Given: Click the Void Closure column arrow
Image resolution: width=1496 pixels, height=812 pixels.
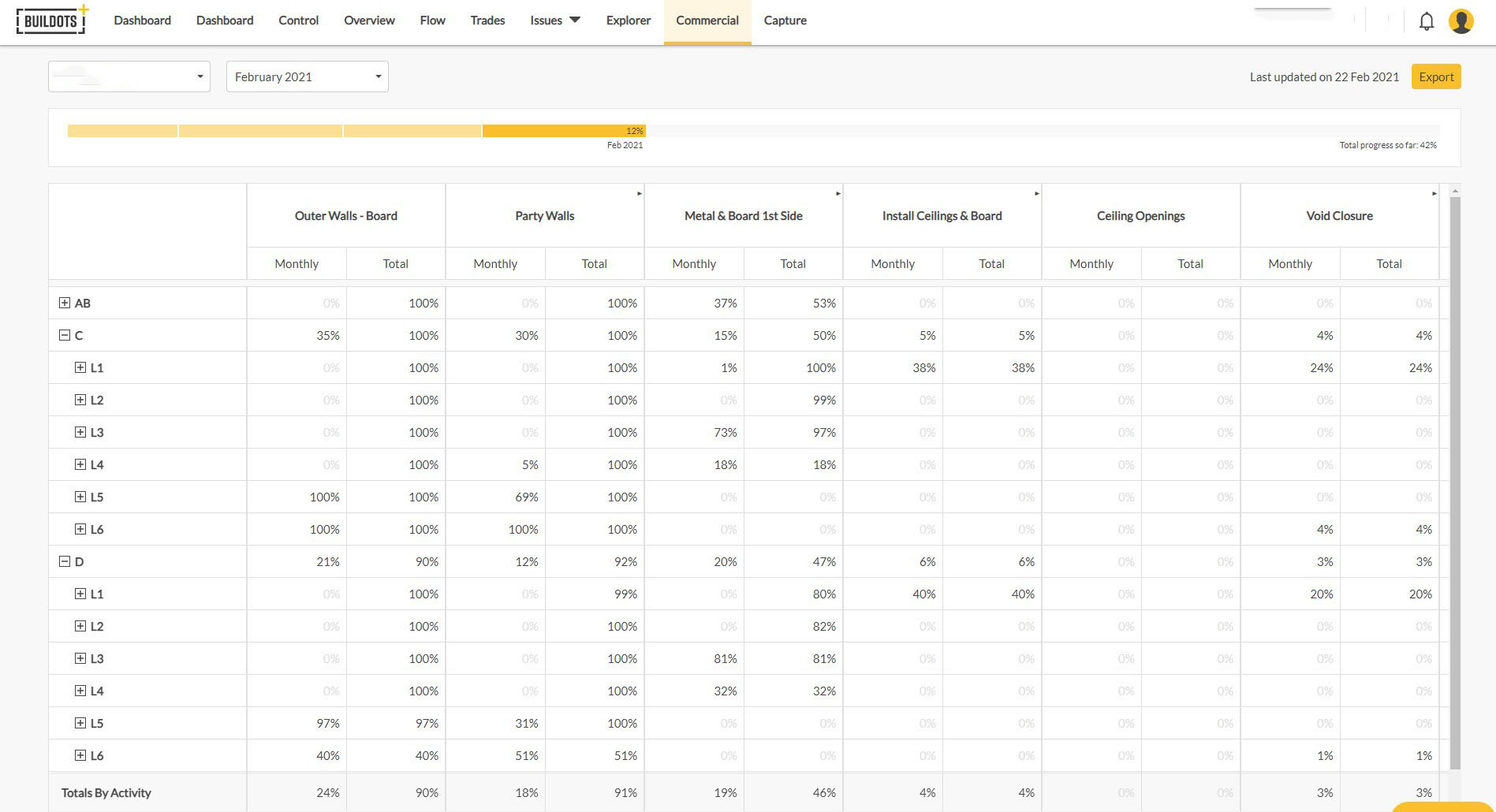Looking at the screenshot, I should (x=1434, y=193).
